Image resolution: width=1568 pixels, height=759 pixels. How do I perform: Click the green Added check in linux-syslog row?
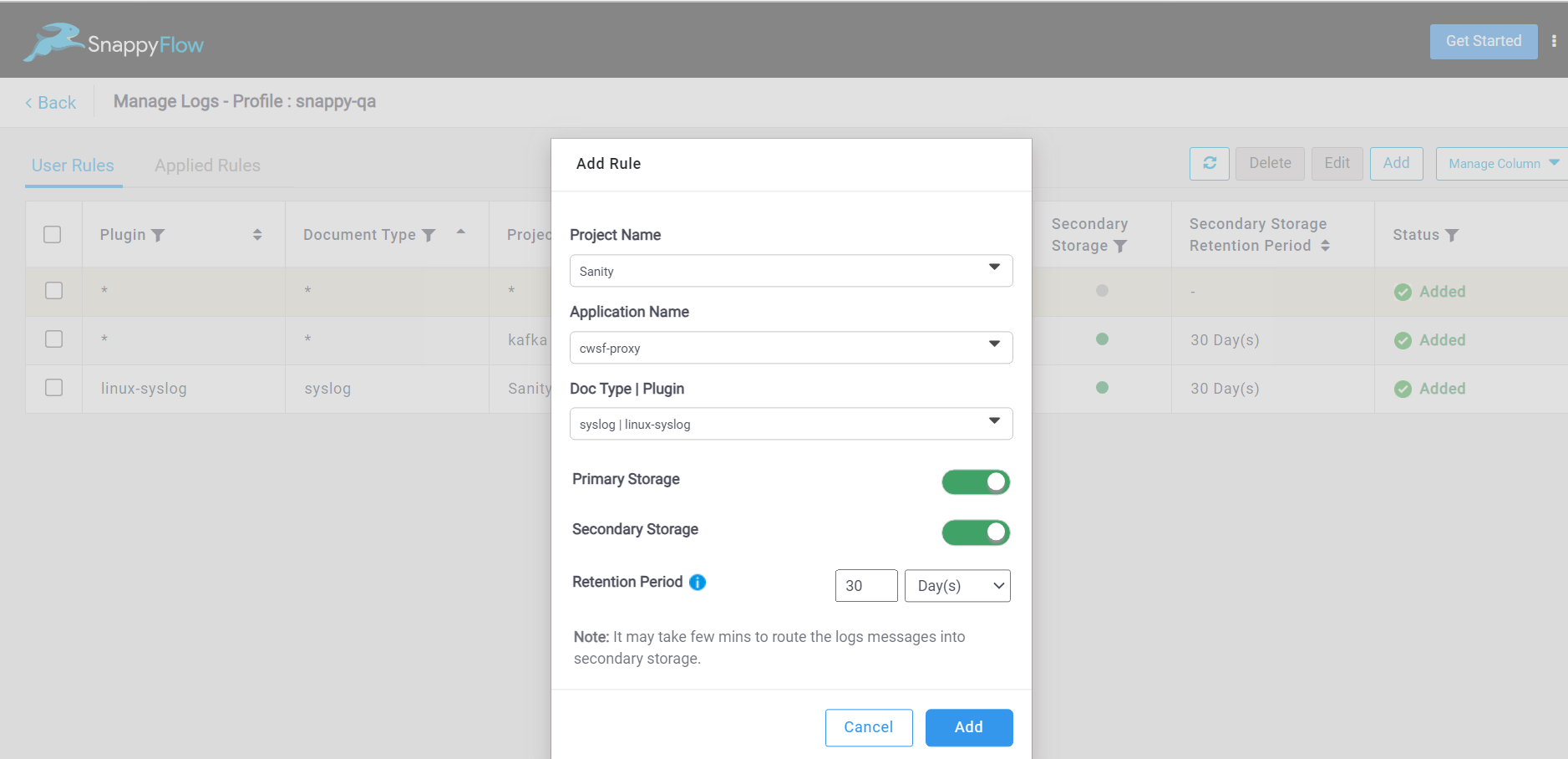click(x=1403, y=389)
